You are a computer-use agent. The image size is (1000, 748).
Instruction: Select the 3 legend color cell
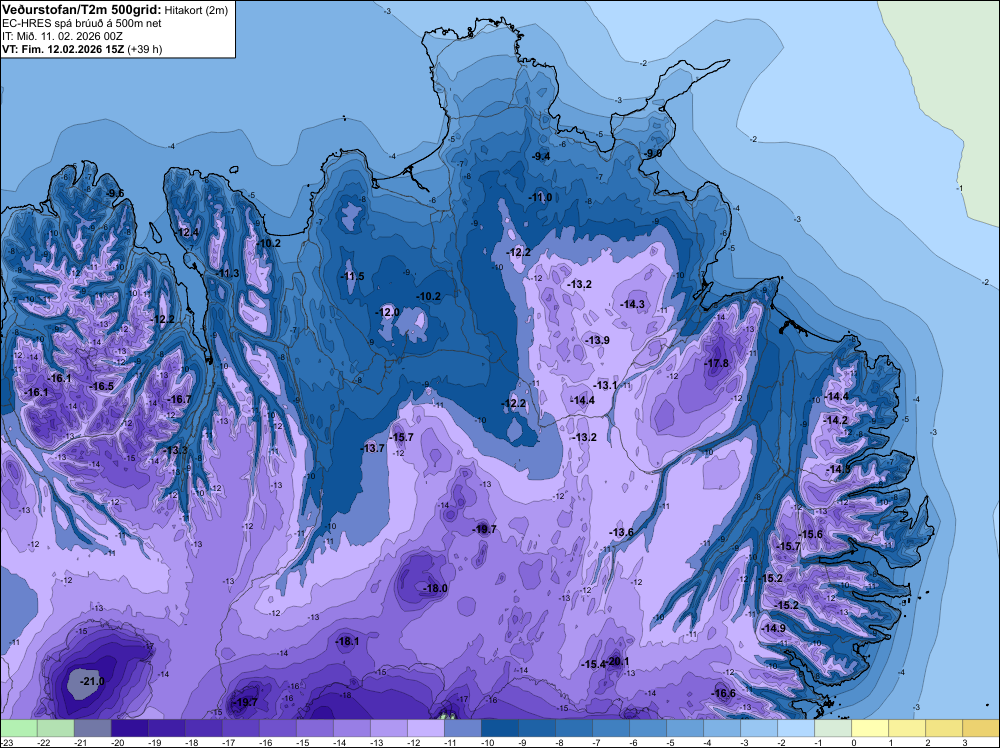tap(980, 728)
